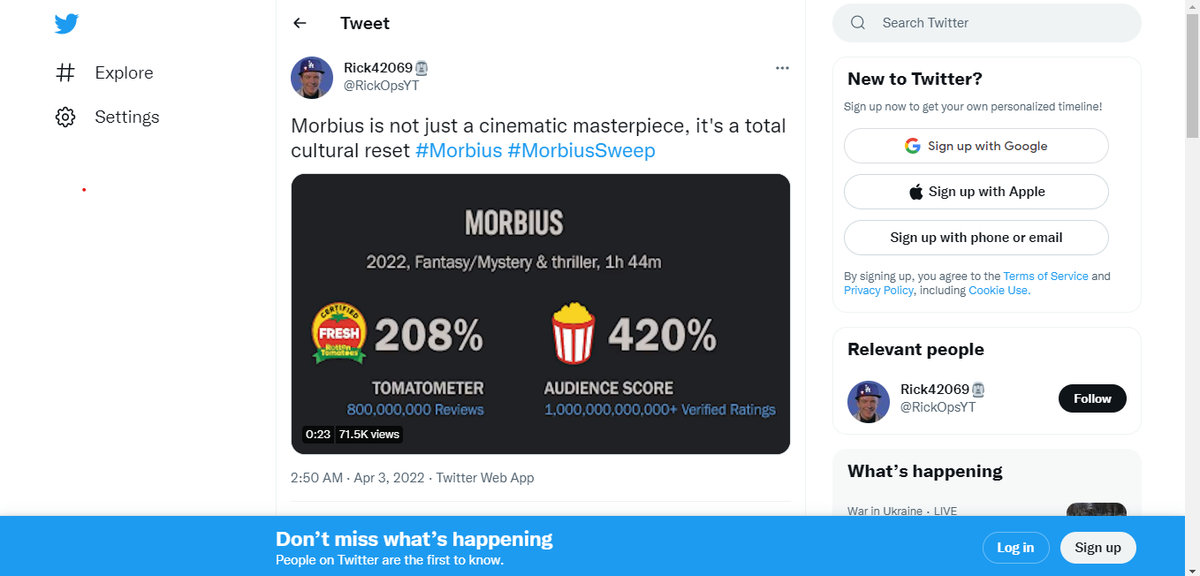Open the Settings menu item

[x=127, y=117]
